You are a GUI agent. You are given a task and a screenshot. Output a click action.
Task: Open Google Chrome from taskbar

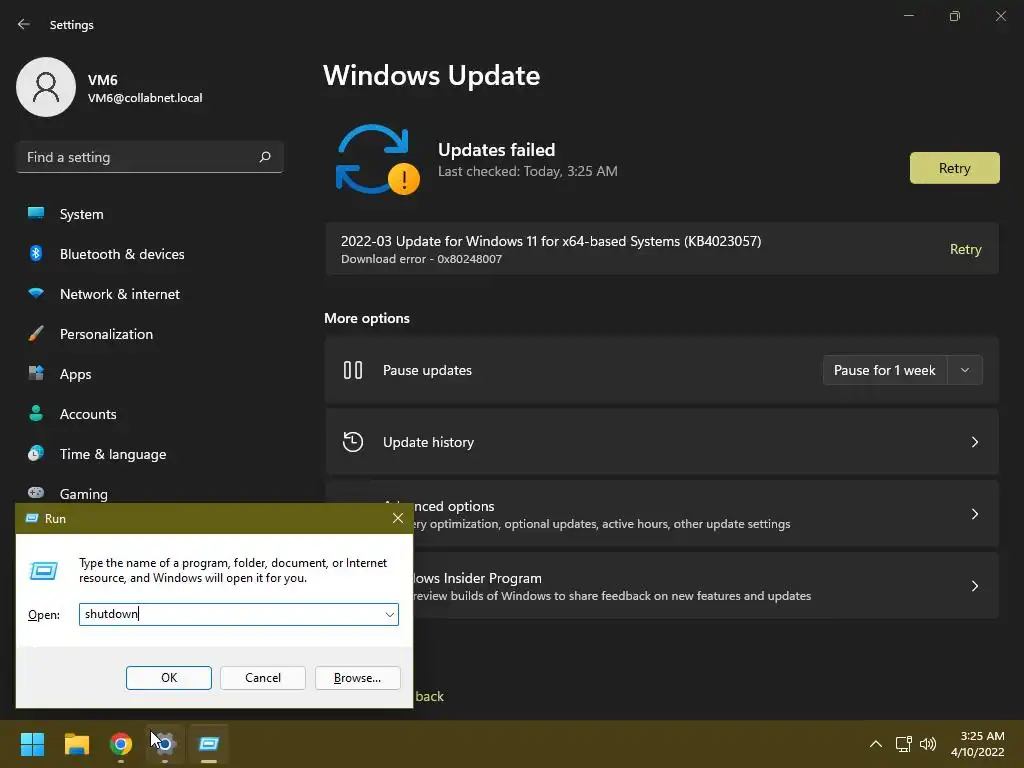pos(121,744)
